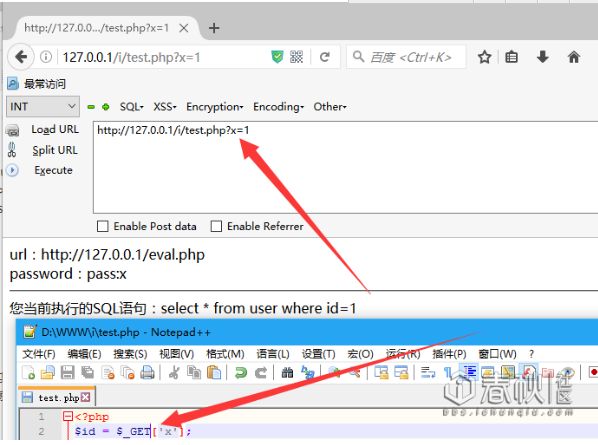598x445 pixels.
Task: Expand the Encoding dropdown menu
Action: [278, 107]
